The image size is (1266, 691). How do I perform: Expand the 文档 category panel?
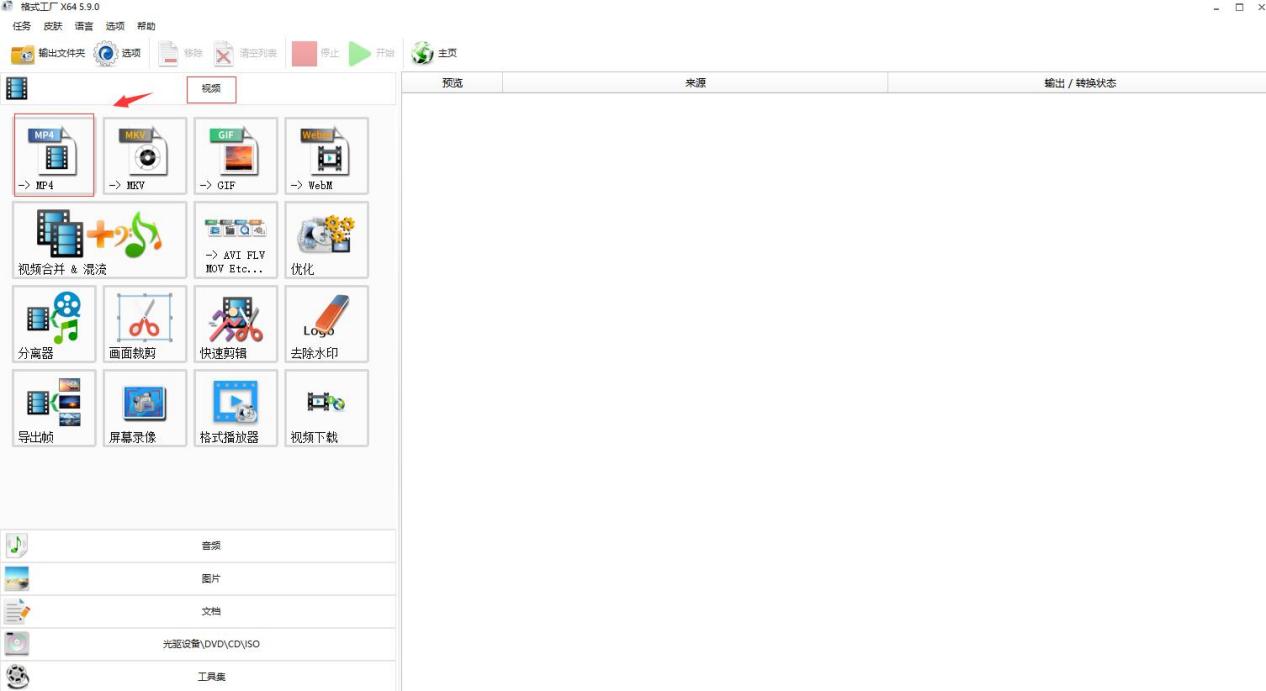210,611
